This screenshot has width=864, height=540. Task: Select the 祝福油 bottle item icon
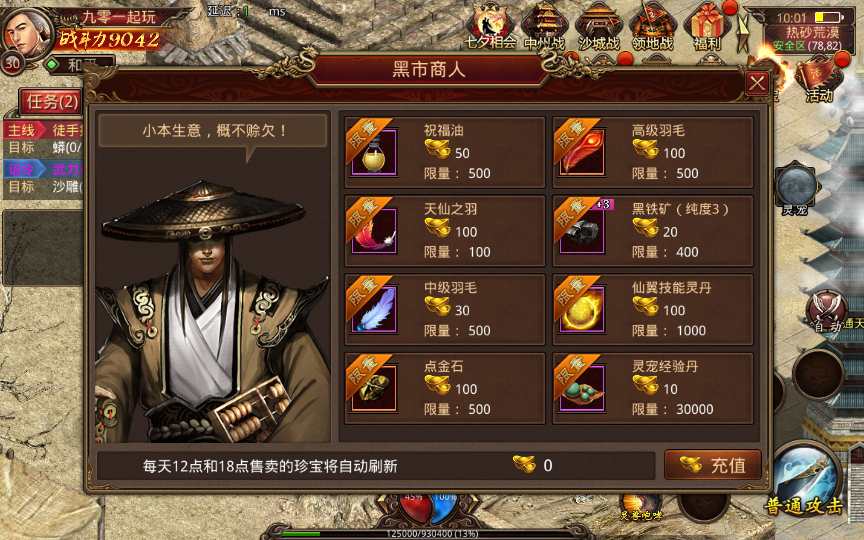coord(374,153)
